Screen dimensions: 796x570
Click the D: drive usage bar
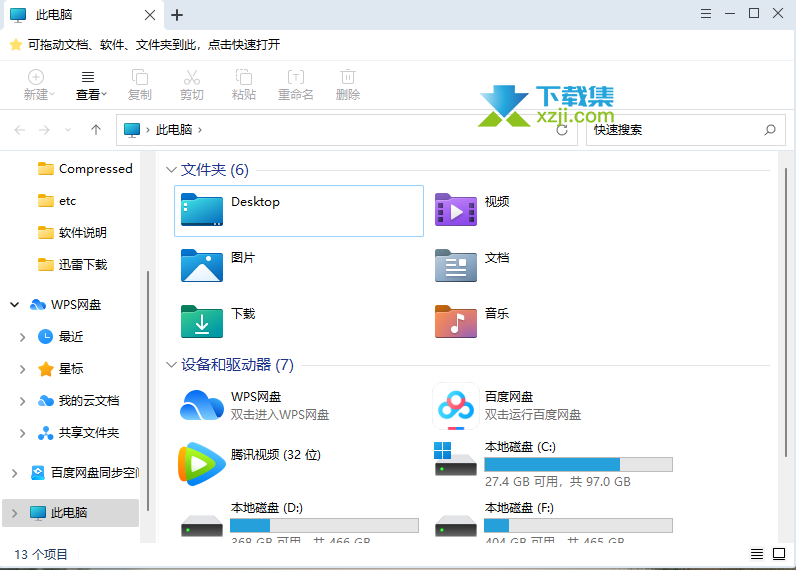pos(324,525)
